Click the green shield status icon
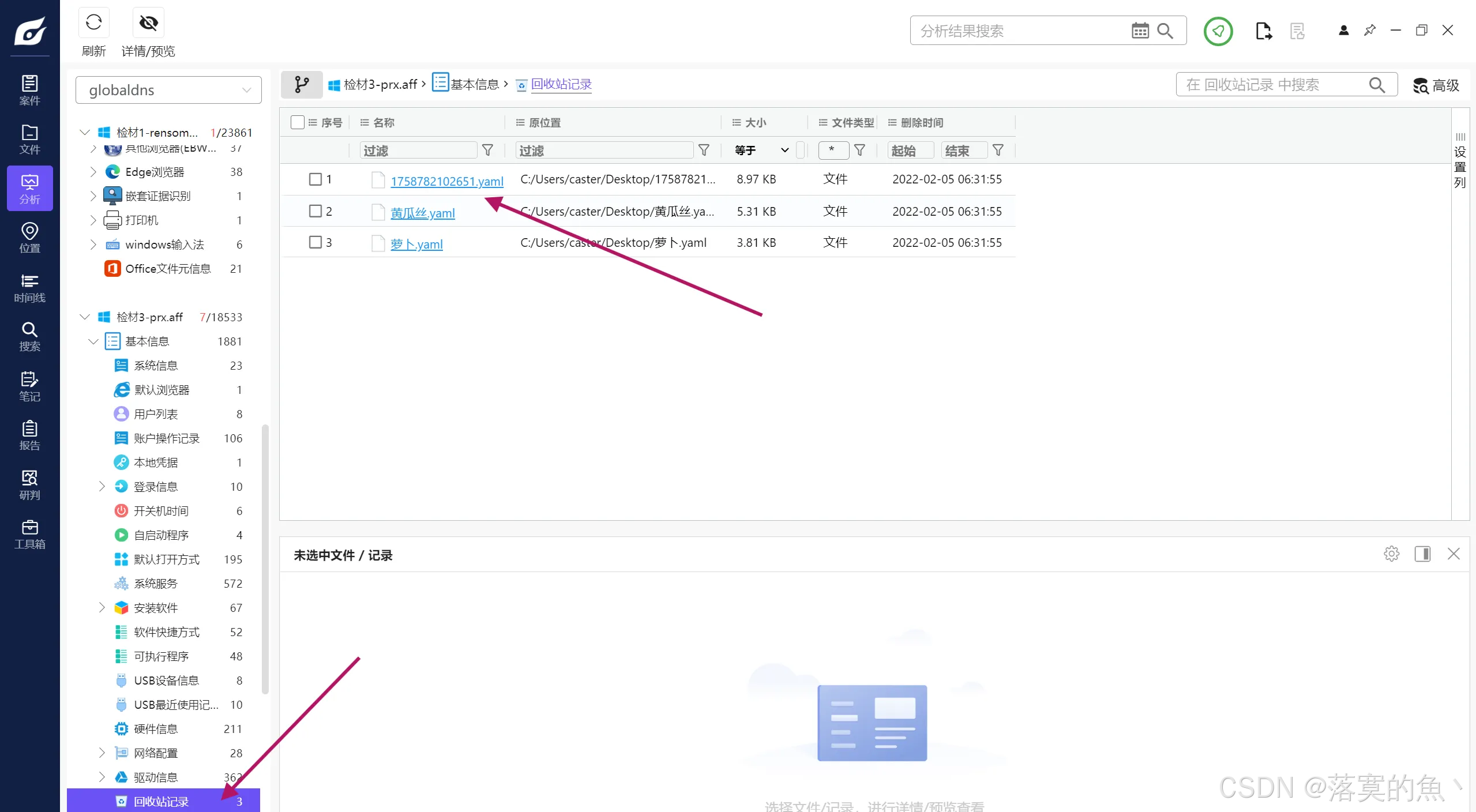Image resolution: width=1476 pixels, height=812 pixels. 1218,31
